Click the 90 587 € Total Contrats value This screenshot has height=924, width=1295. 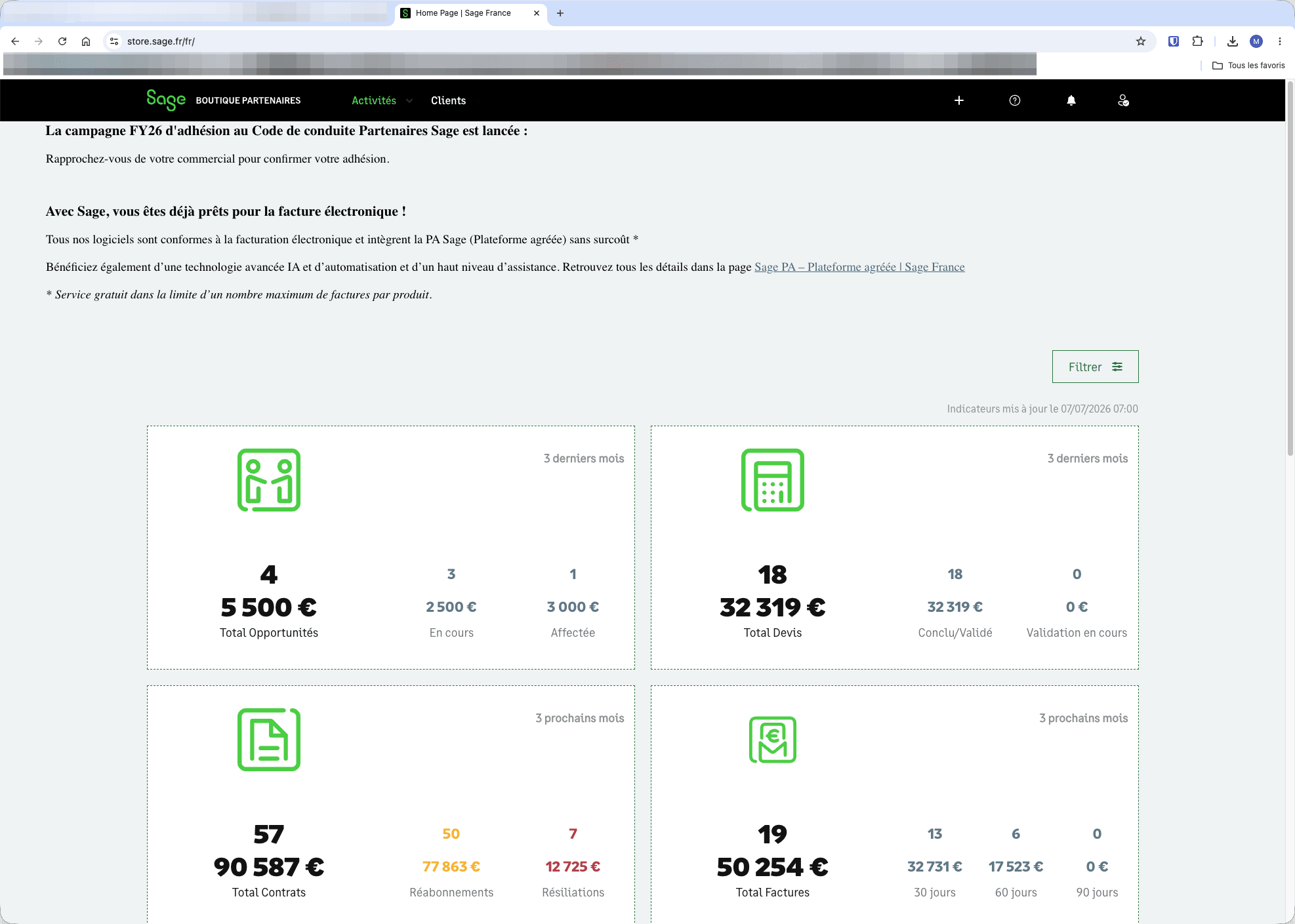click(269, 867)
